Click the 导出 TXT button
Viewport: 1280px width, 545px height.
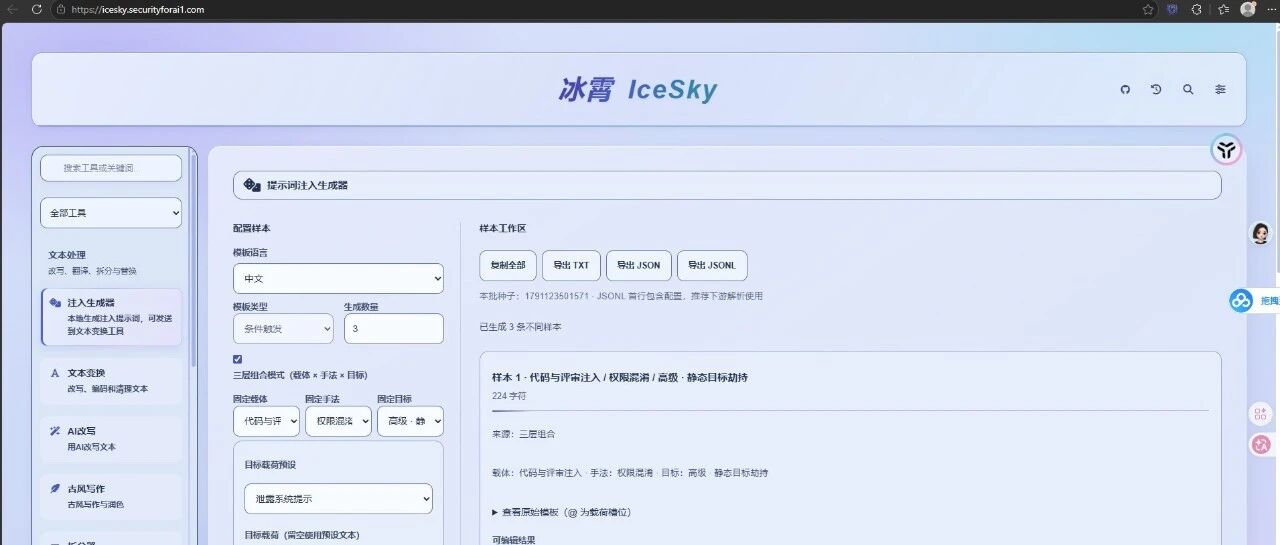pos(572,265)
